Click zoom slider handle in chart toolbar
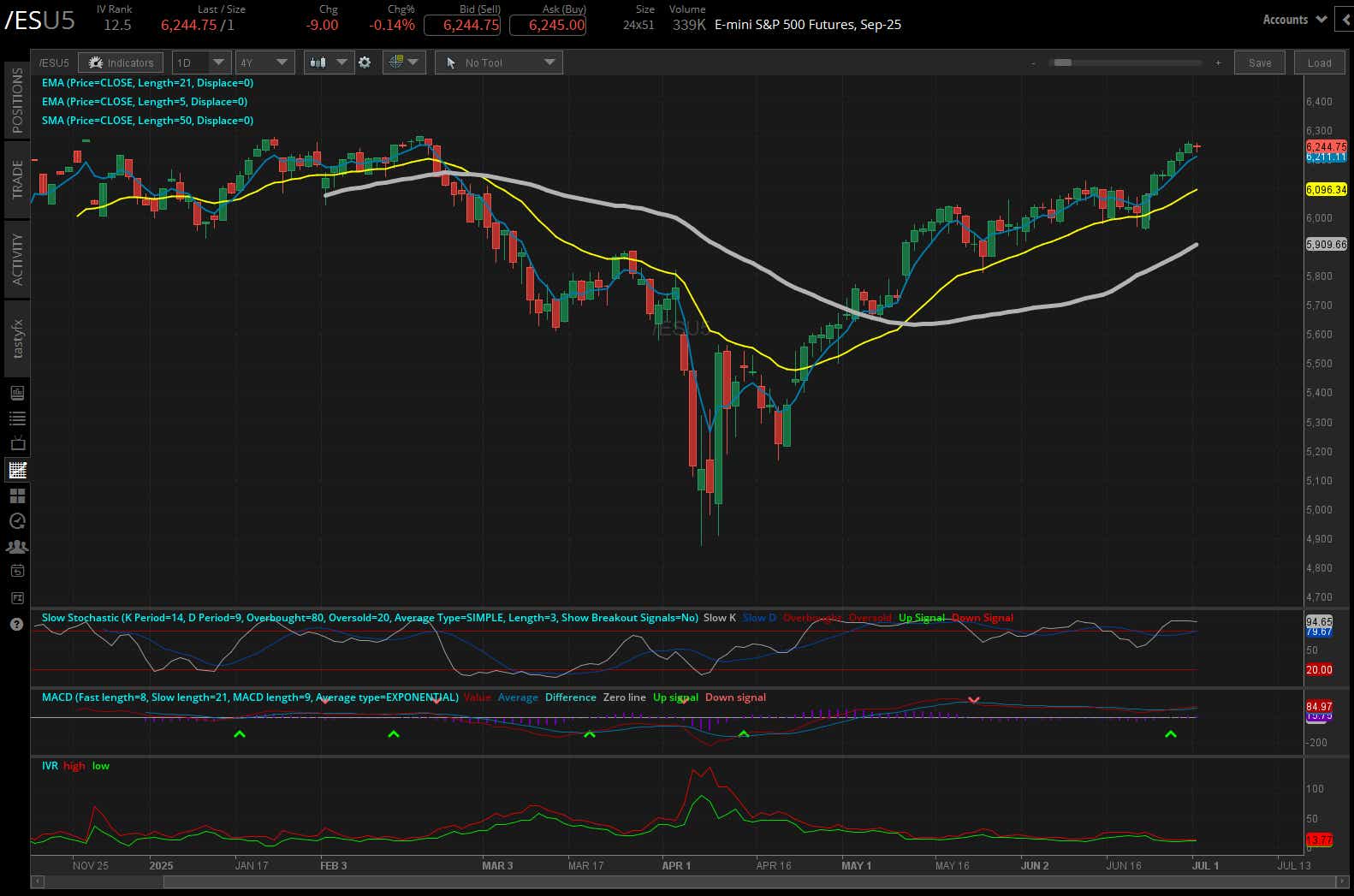This screenshot has width=1354, height=896. pyautogui.click(x=1062, y=62)
